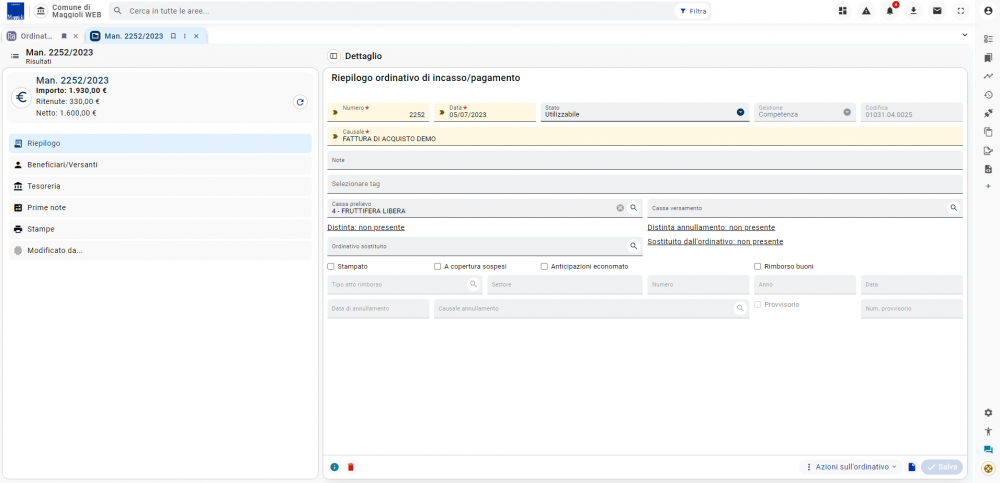The height and width of the screenshot is (483, 1000).
Task: Open Beneficiari/Versanti section
Action: 160,165
